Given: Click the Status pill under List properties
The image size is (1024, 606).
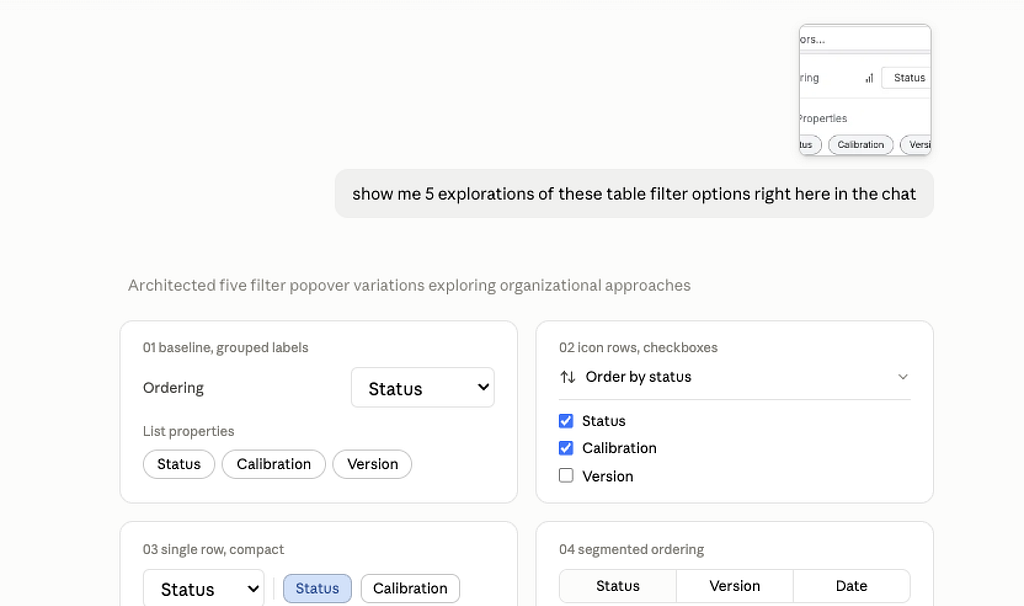Looking at the screenshot, I should 179,464.
